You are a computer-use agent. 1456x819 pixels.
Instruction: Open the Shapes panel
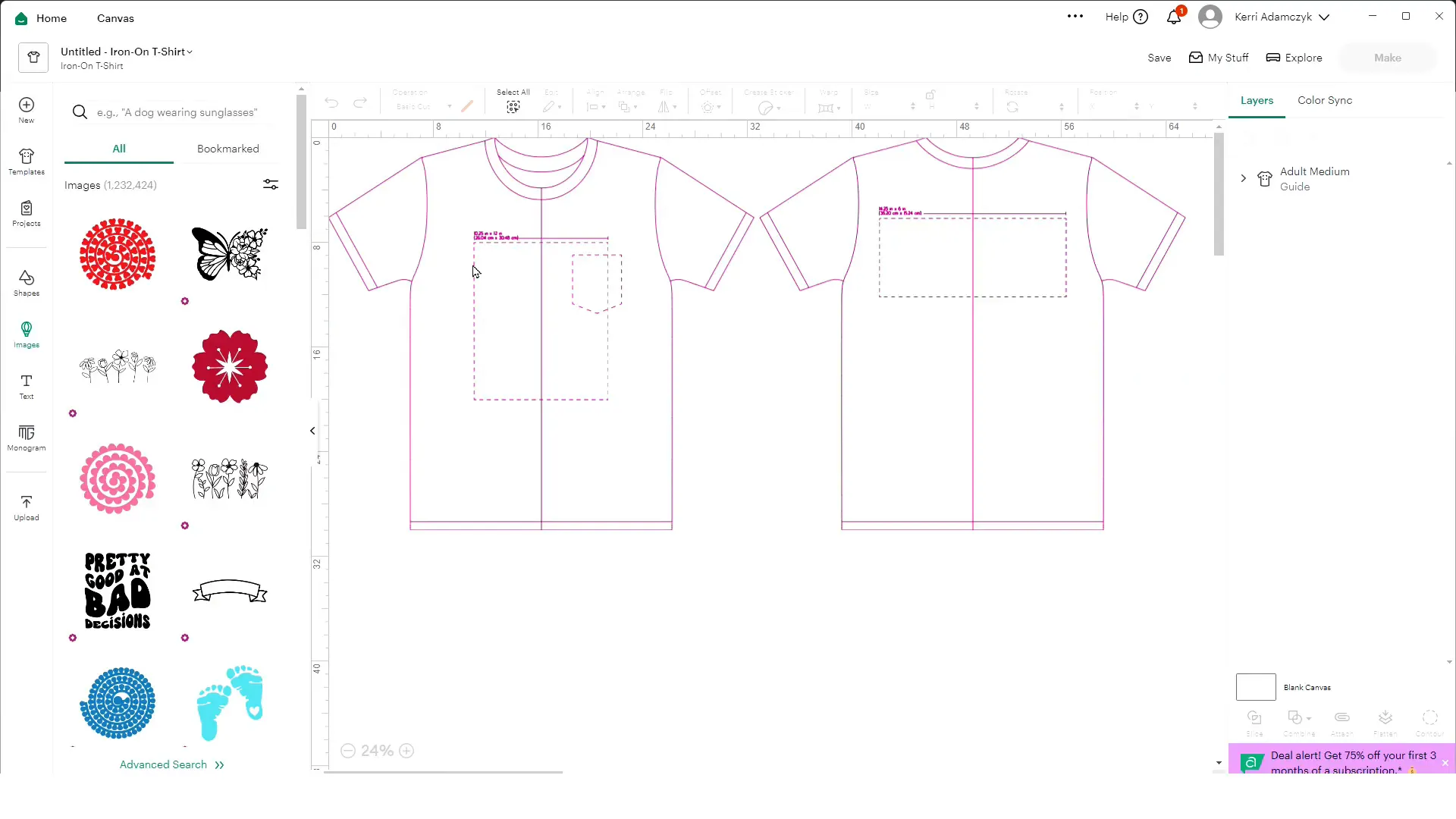tap(27, 282)
